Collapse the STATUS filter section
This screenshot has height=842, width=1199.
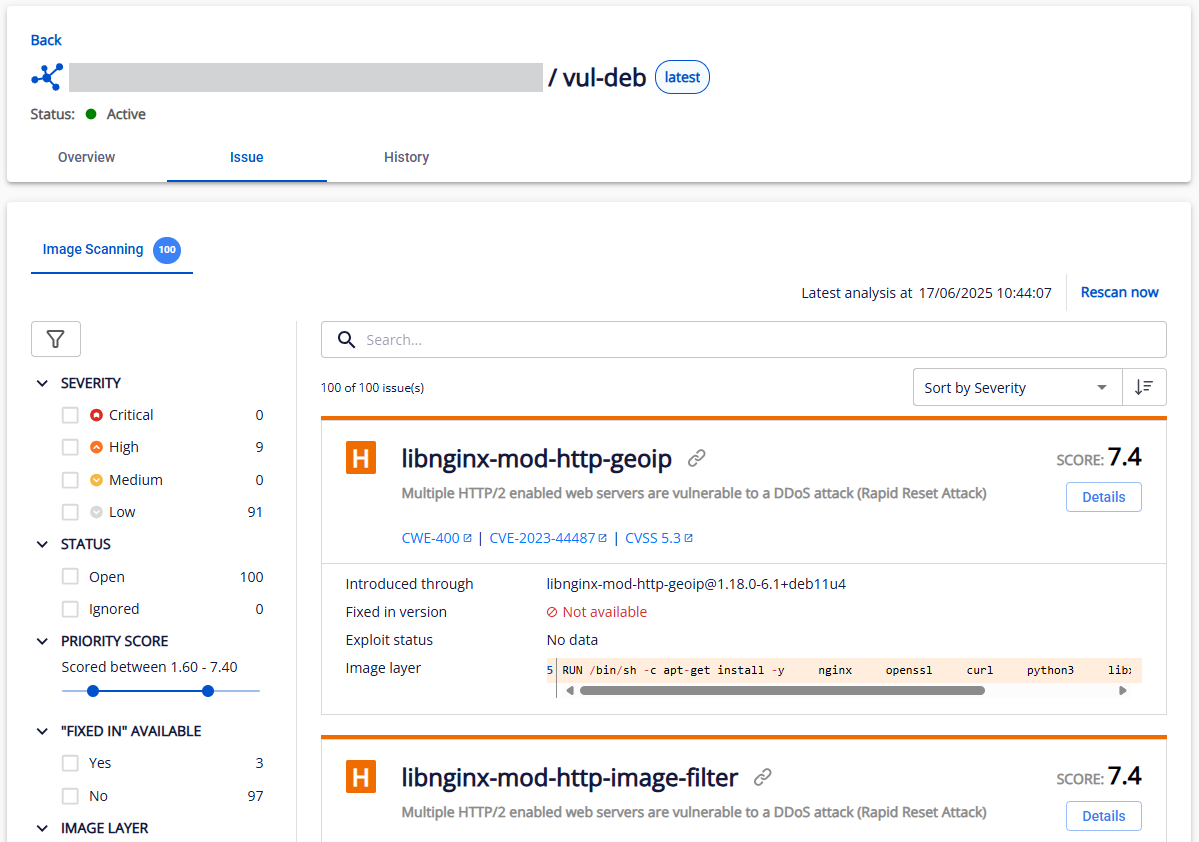point(42,544)
